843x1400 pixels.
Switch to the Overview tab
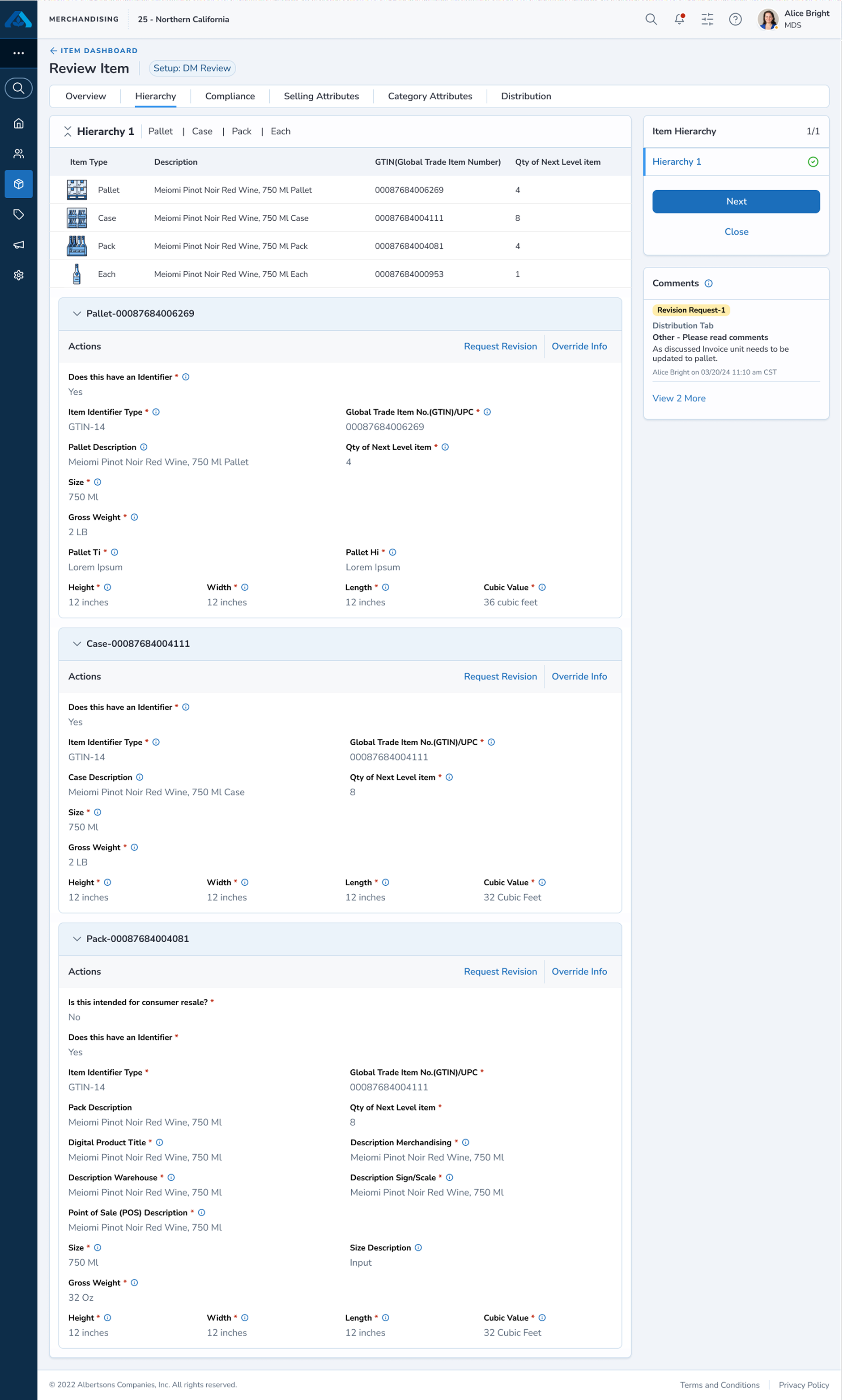click(x=86, y=96)
